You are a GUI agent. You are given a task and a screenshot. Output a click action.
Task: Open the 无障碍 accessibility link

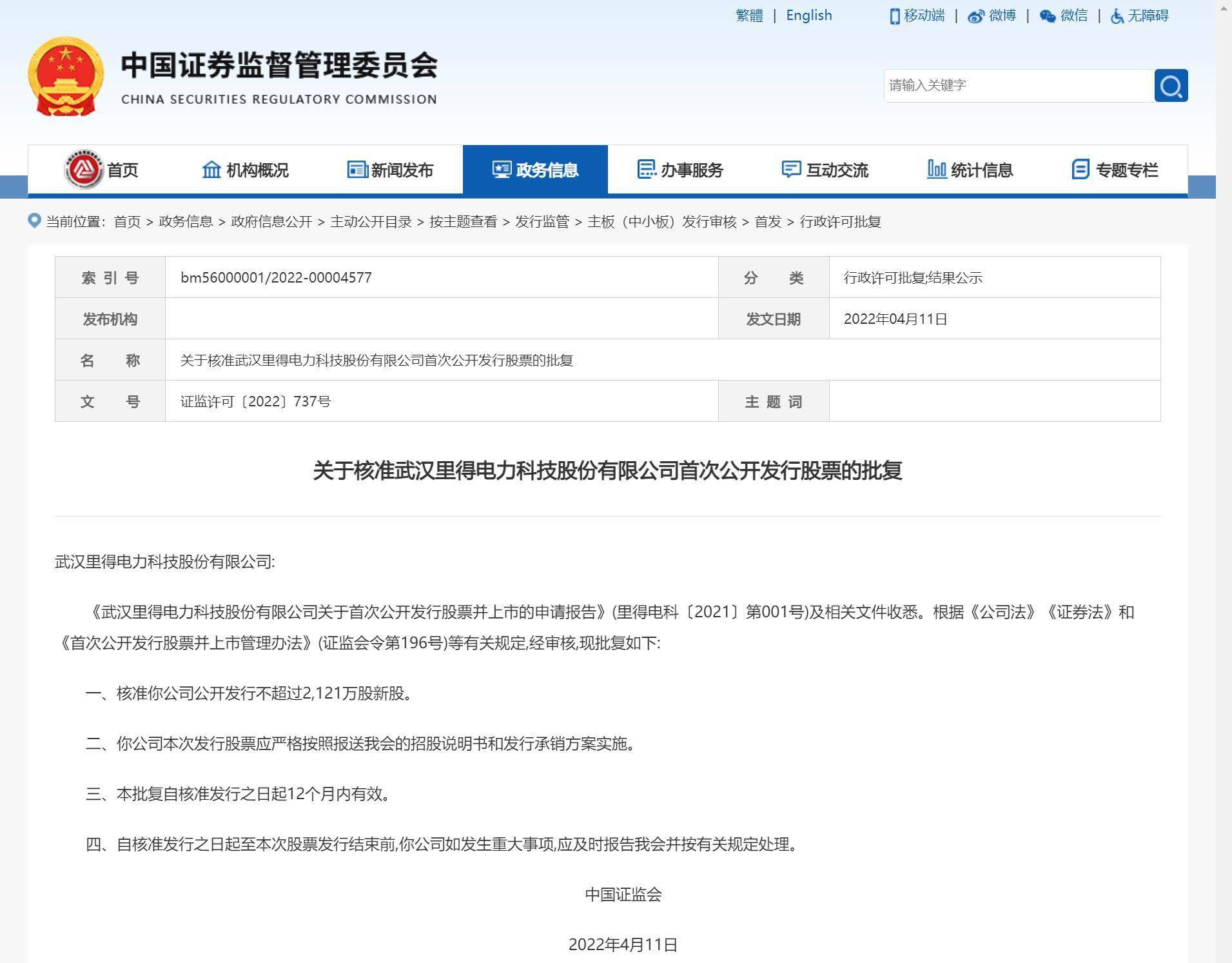(x=1148, y=15)
